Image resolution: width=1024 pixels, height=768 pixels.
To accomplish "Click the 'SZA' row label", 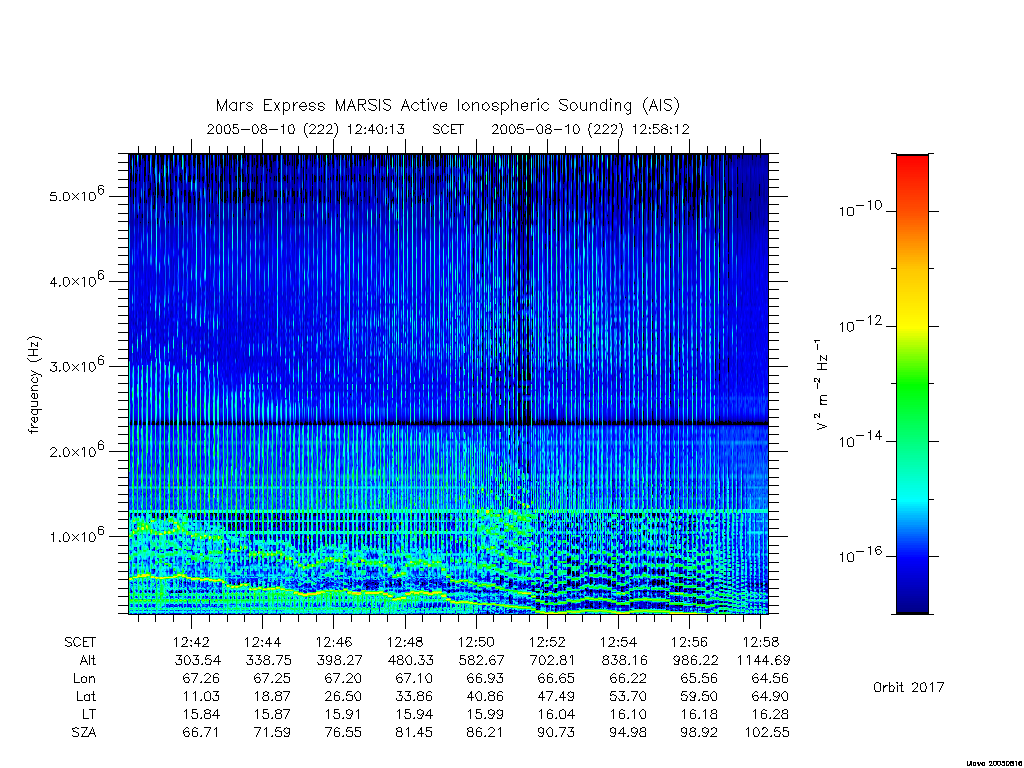I will point(84,732).
